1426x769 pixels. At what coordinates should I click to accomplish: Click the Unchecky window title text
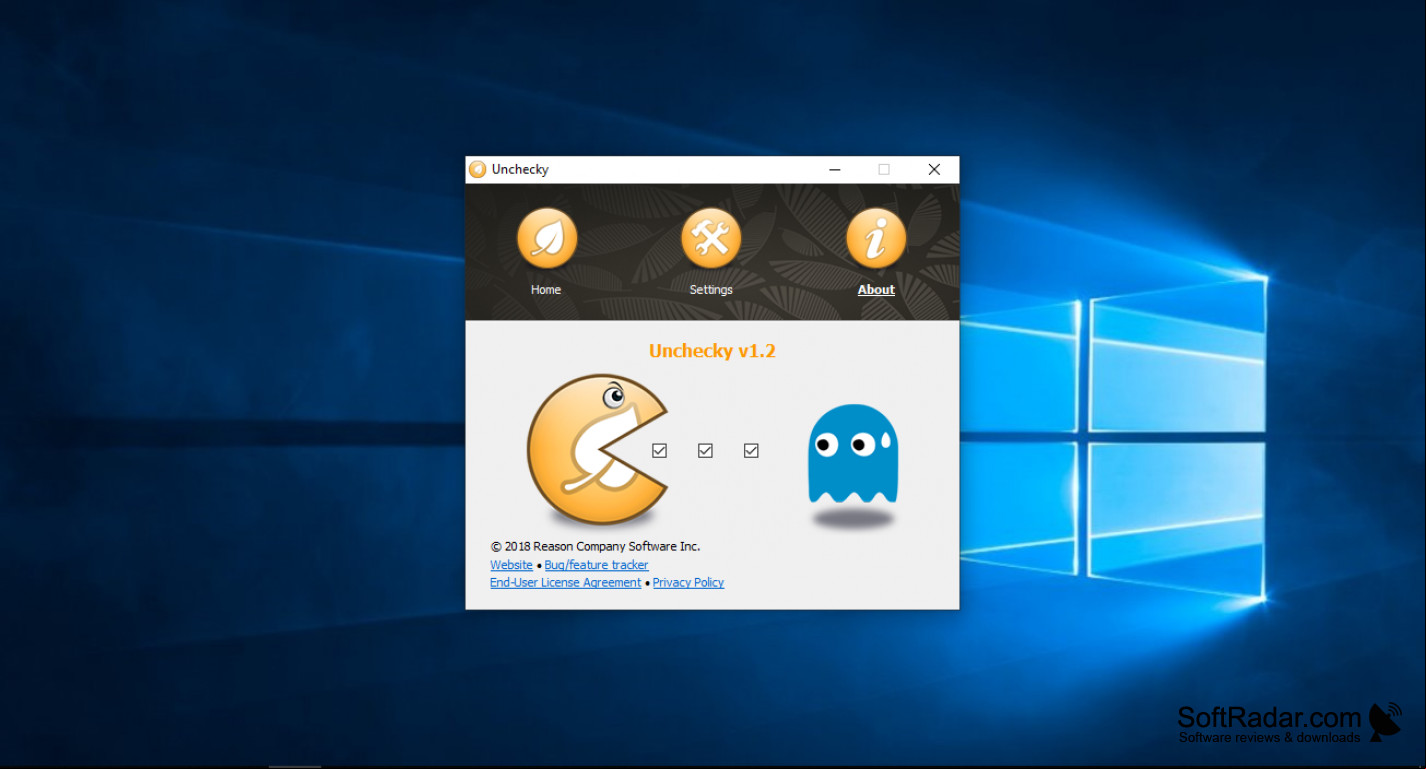tap(520, 169)
